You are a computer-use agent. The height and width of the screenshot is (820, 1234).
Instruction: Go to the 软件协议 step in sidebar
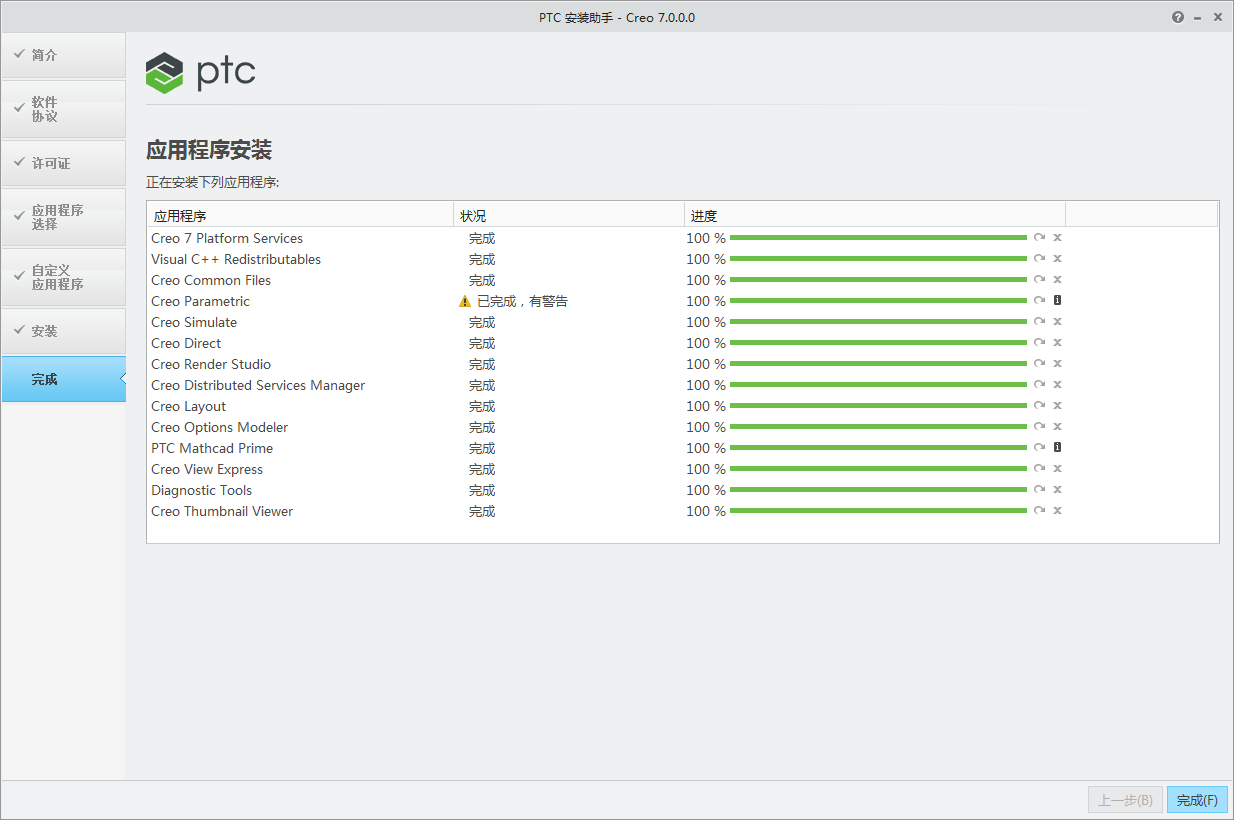63,109
